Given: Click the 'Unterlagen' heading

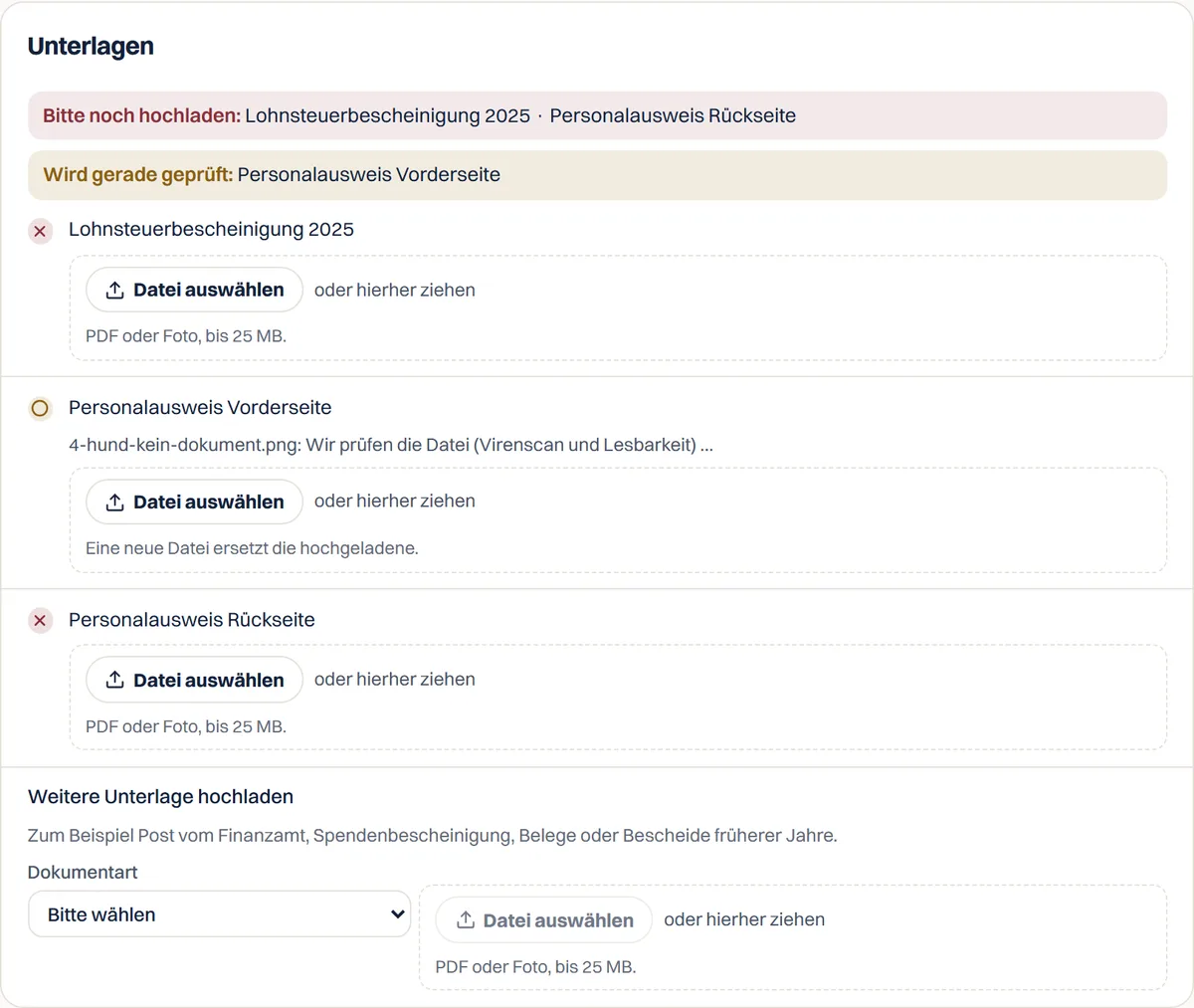Looking at the screenshot, I should click(x=91, y=47).
